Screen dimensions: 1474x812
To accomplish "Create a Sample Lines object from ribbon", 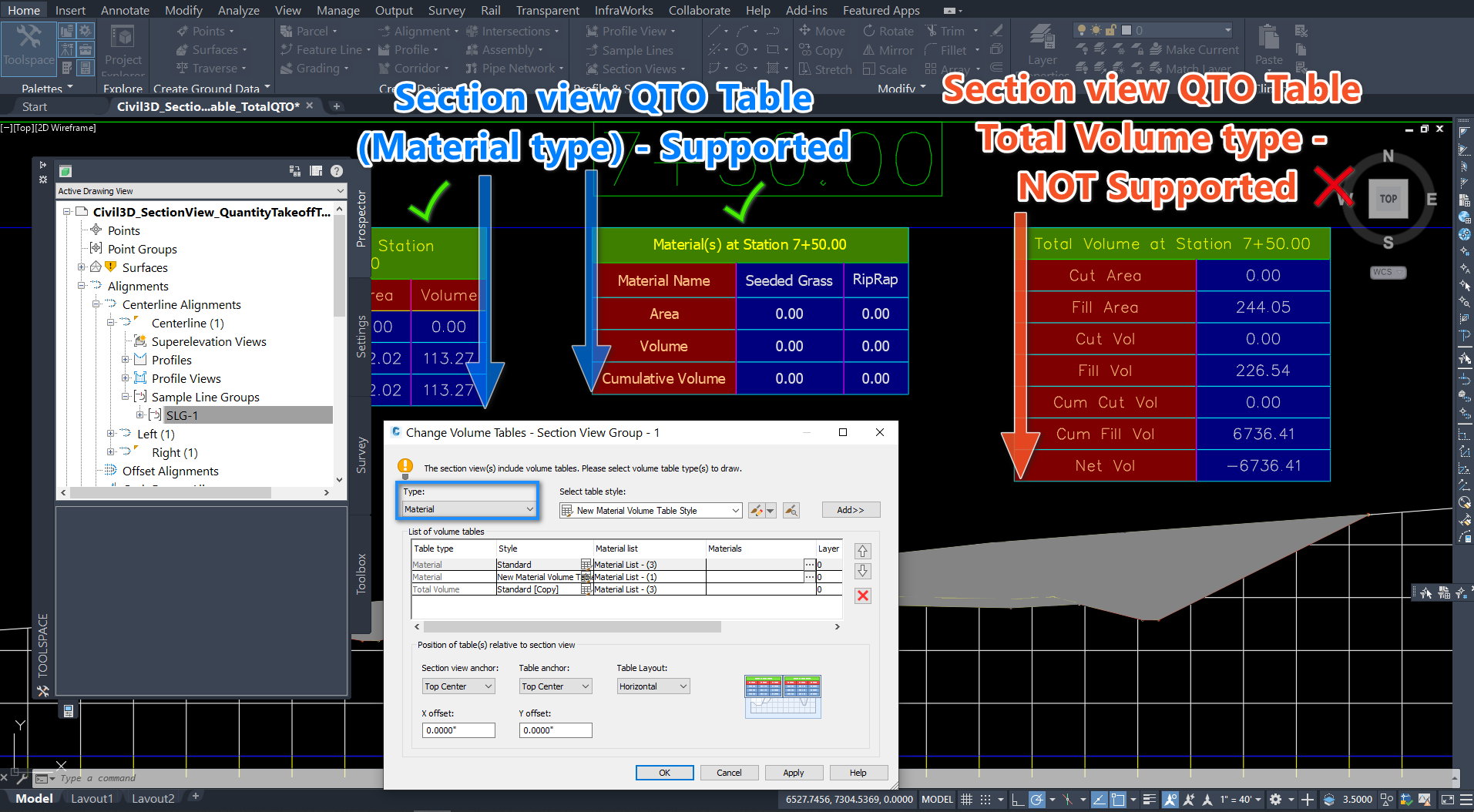I will pyautogui.click(x=630, y=50).
